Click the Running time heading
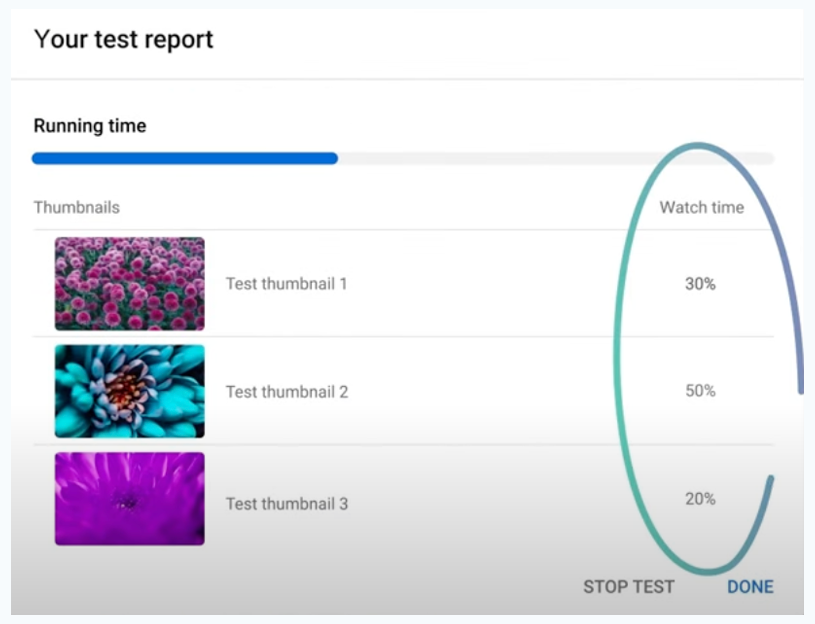815x624 pixels. 90,126
